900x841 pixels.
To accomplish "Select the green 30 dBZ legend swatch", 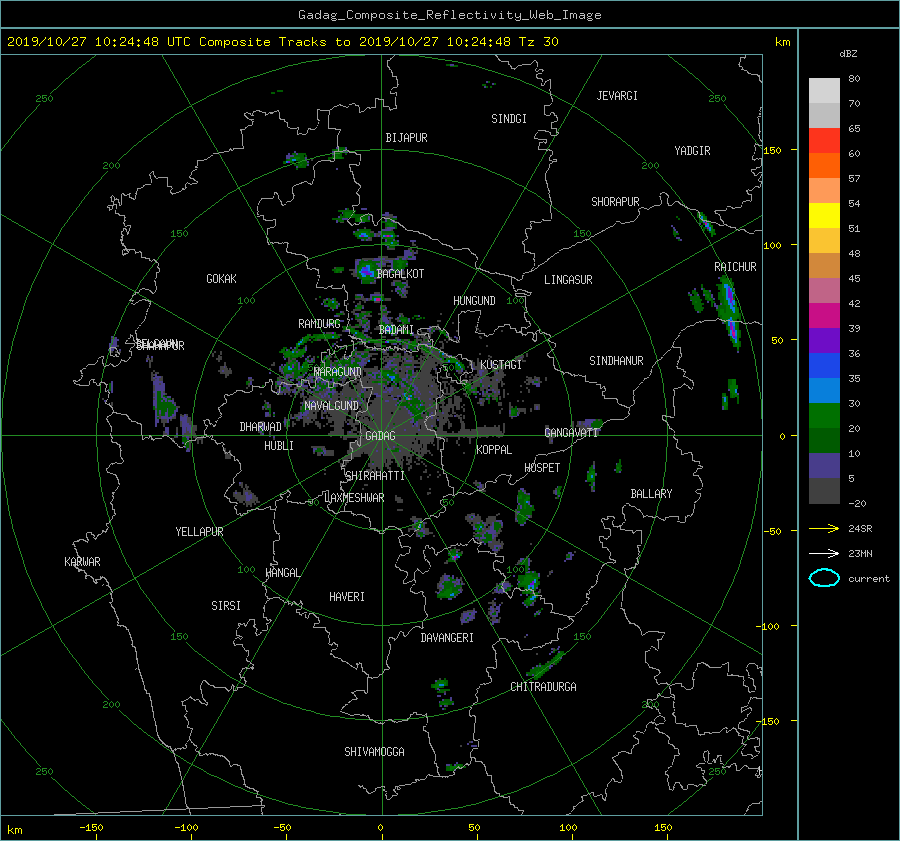I will click(x=824, y=415).
